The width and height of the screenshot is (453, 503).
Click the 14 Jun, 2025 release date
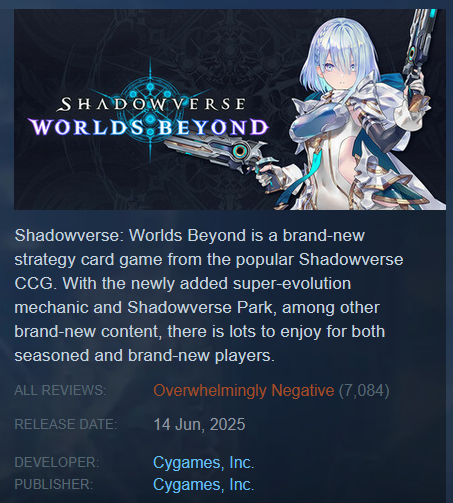pos(199,425)
